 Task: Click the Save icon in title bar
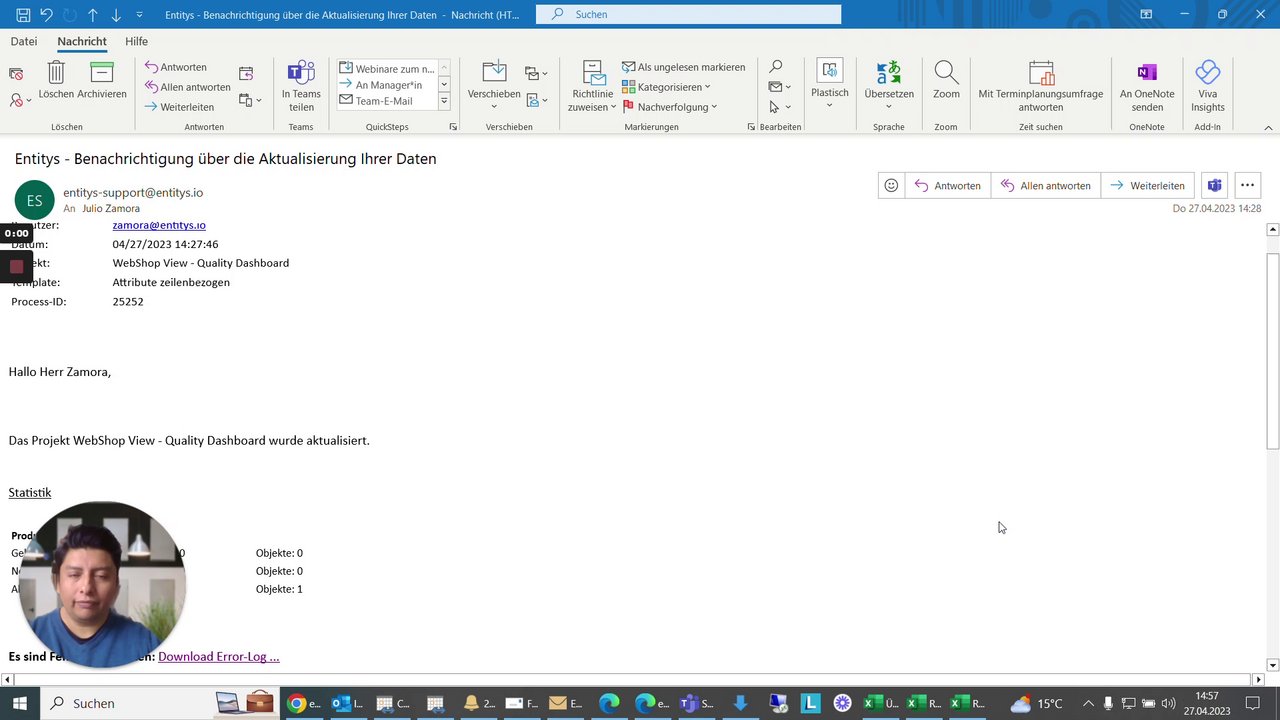tap(23, 14)
